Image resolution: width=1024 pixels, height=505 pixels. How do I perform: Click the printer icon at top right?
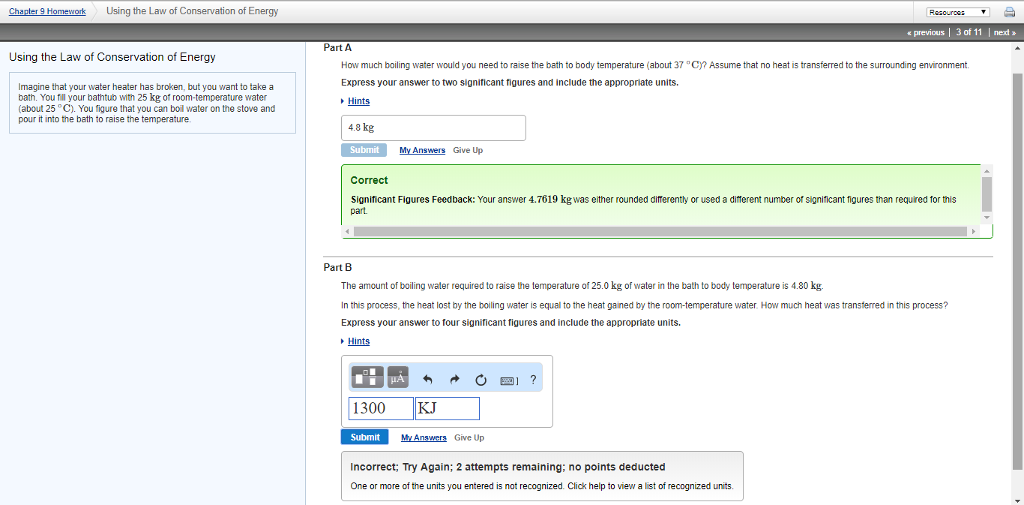(1007, 12)
